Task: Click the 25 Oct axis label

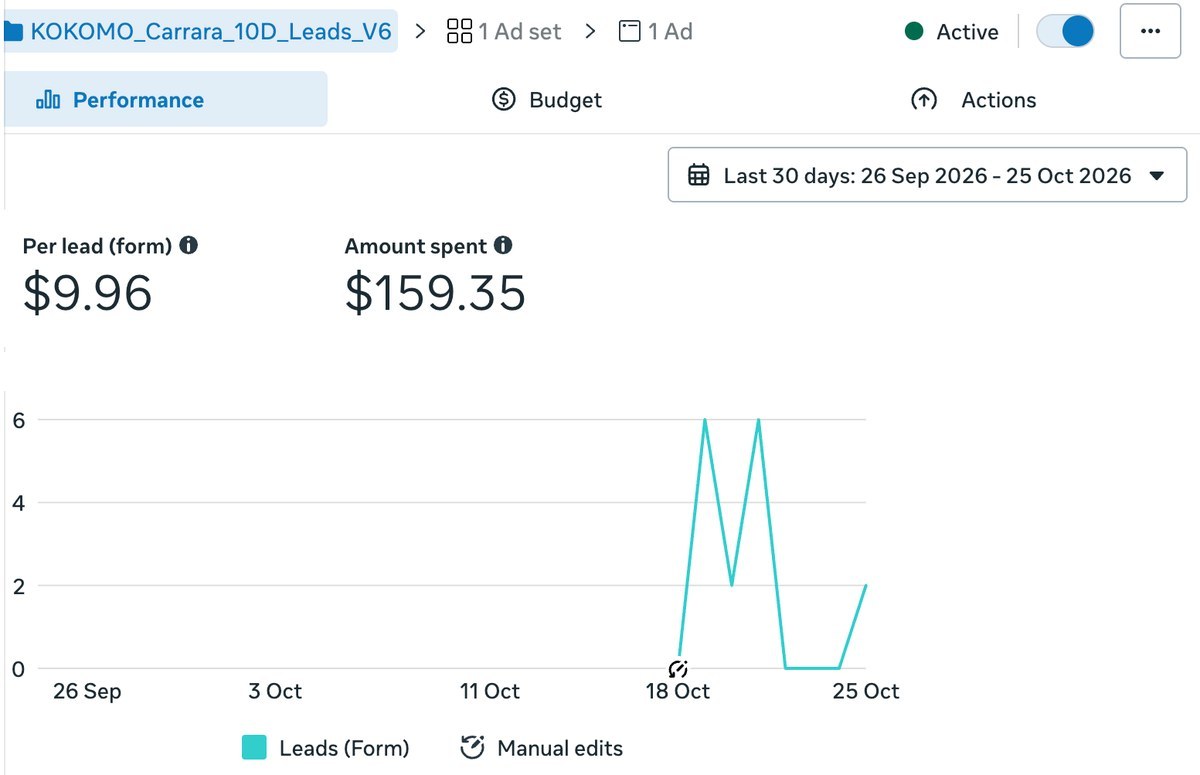Action: click(866, 691)
